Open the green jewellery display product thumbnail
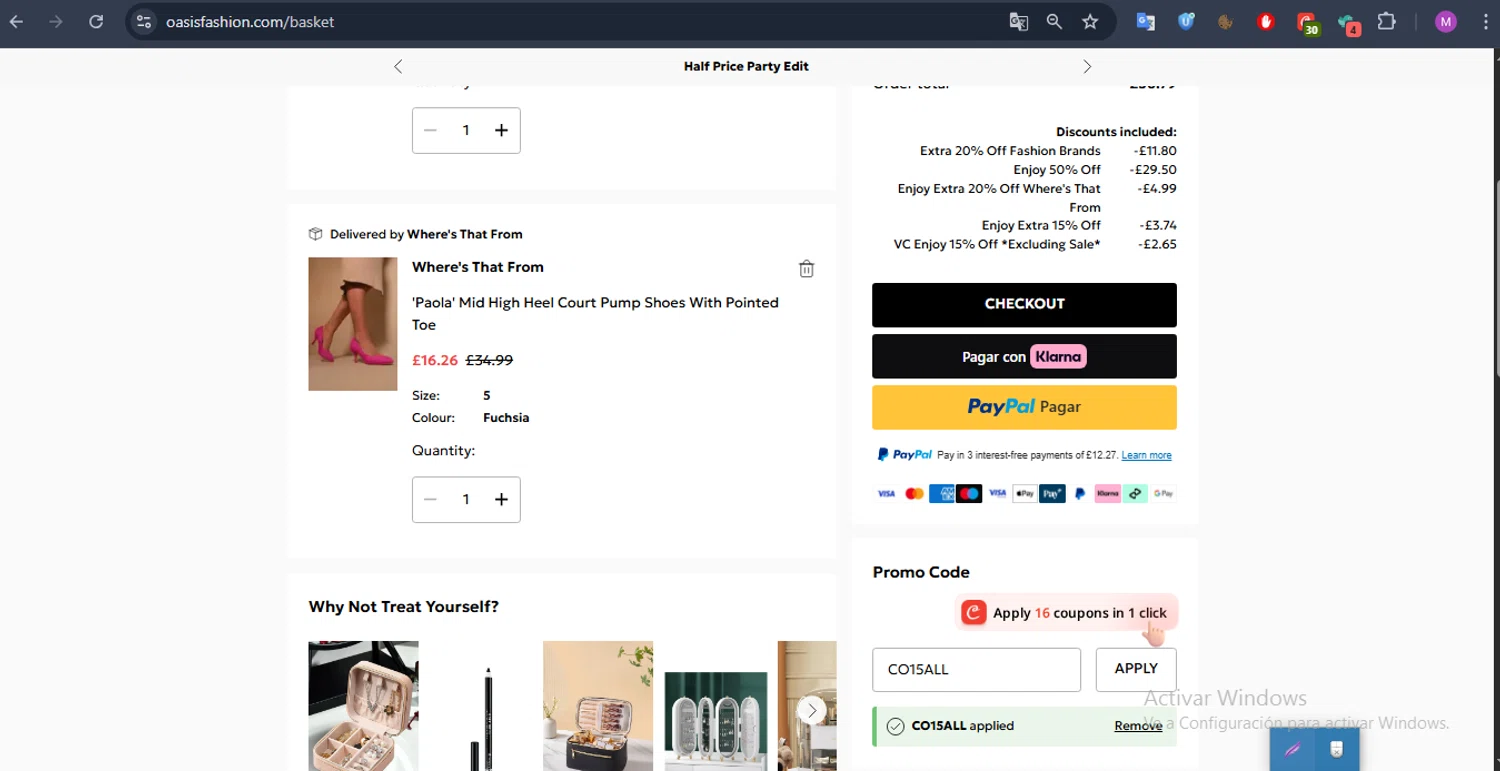 click(x=716, y=721)
